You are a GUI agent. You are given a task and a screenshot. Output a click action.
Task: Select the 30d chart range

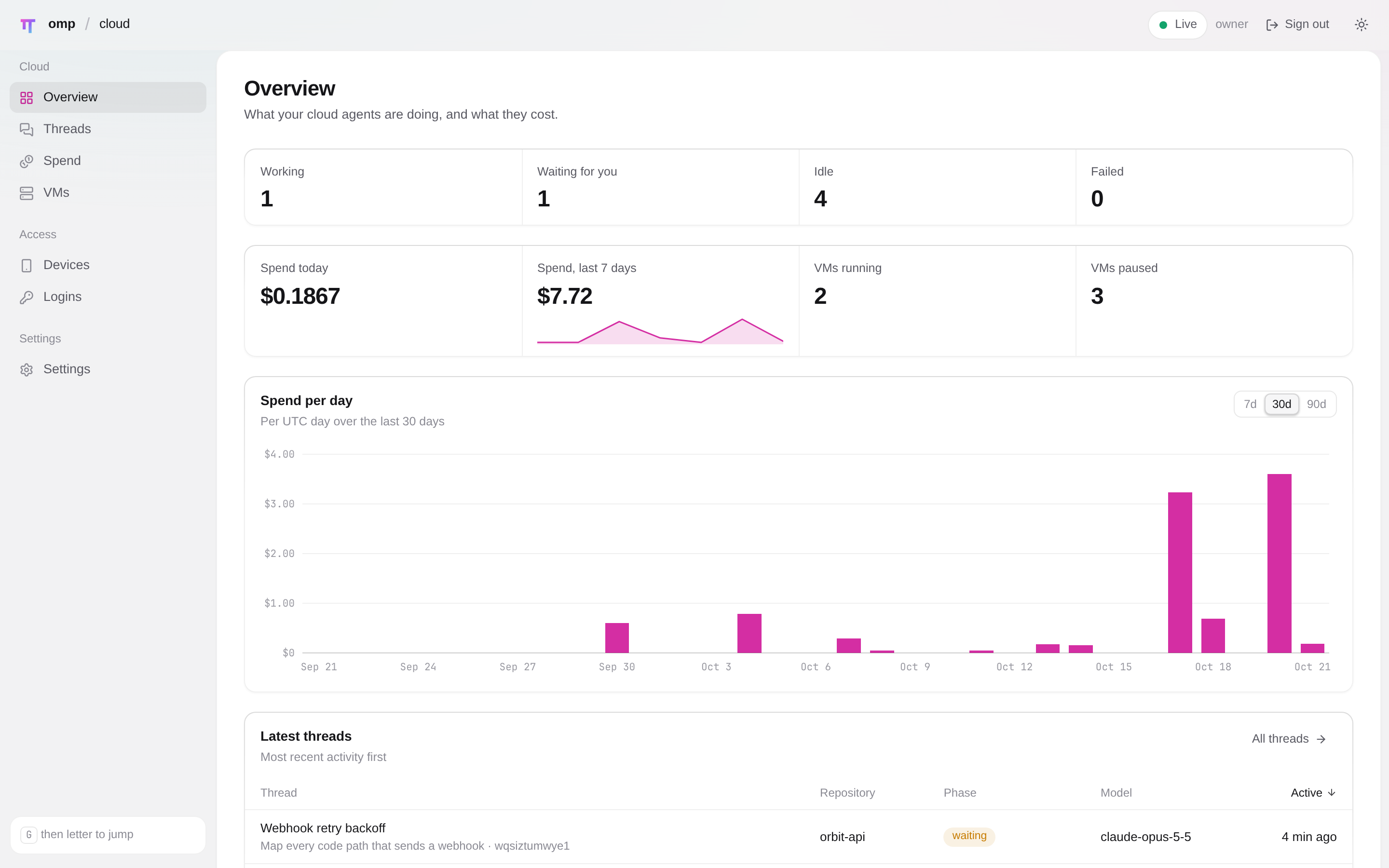point(1281,404)
